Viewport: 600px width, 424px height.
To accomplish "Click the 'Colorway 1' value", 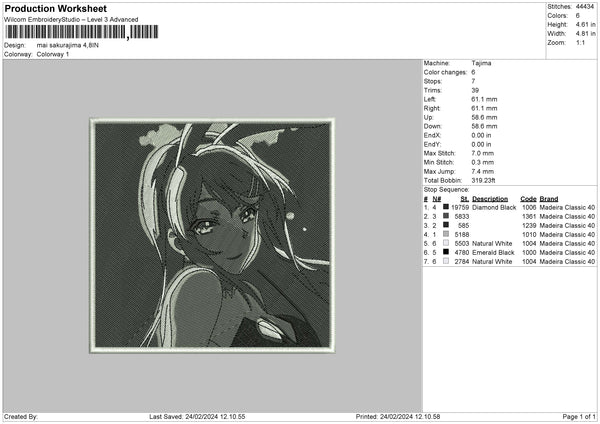I will point(53,54).
